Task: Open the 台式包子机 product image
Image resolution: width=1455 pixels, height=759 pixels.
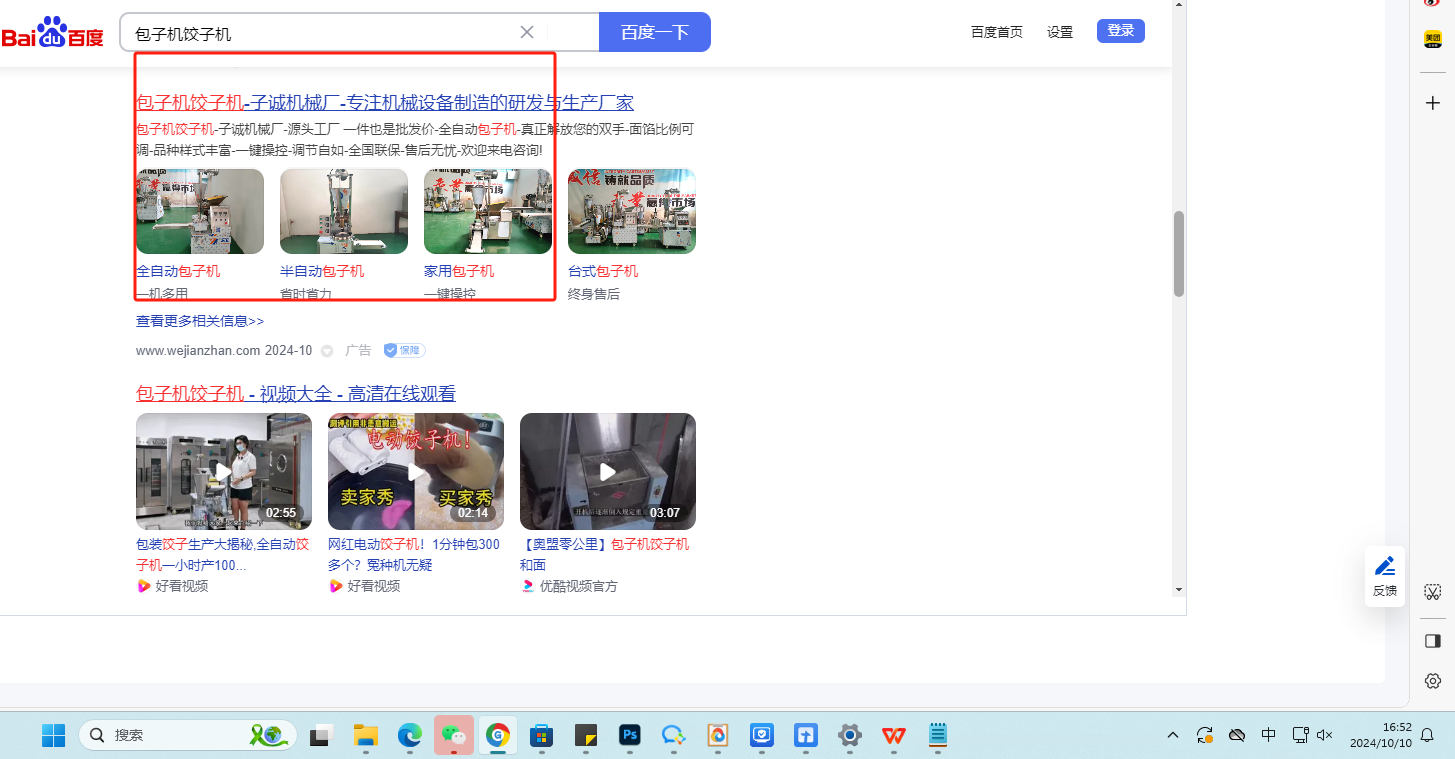Action: (632, 211)
